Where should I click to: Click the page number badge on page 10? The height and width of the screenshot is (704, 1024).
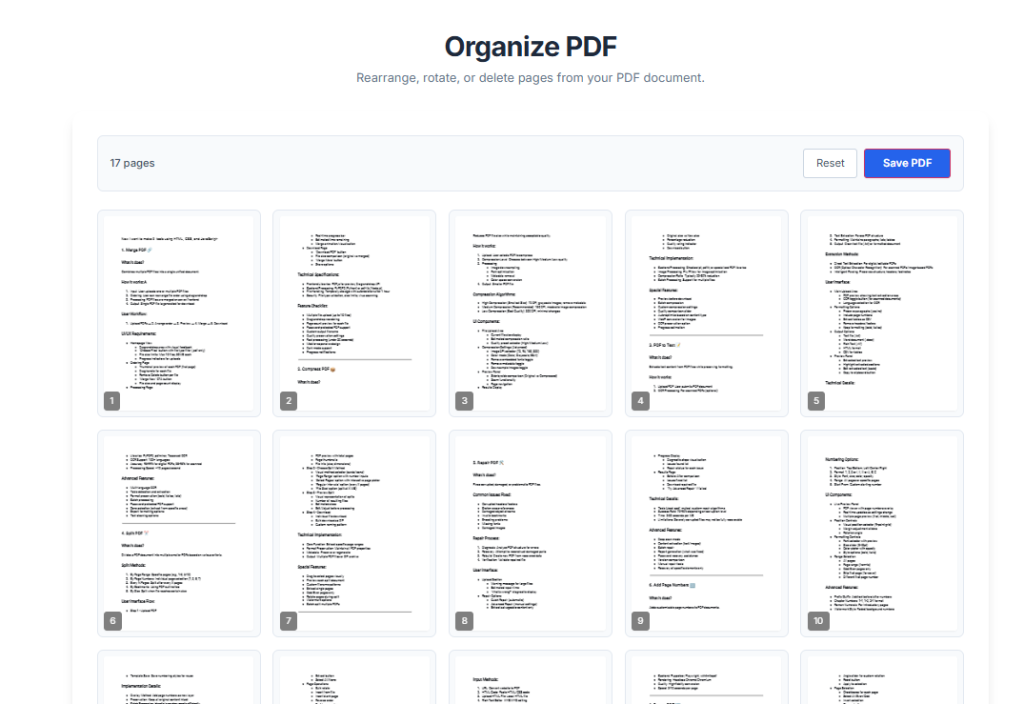coord(818,620)
